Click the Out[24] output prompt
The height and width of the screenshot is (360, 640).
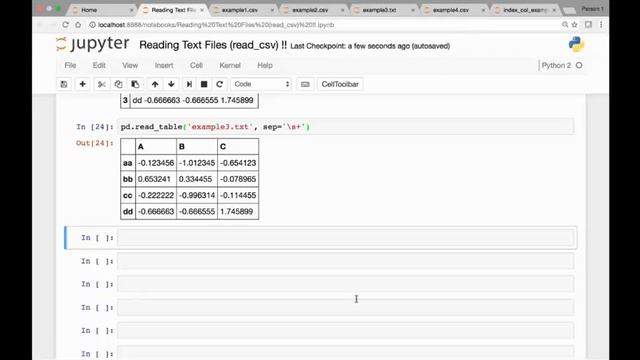(95, 143)
